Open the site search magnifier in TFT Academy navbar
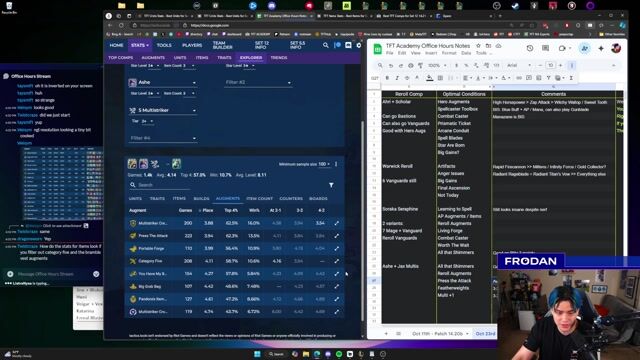Screen dimensions: 640x360 [326, 45]
